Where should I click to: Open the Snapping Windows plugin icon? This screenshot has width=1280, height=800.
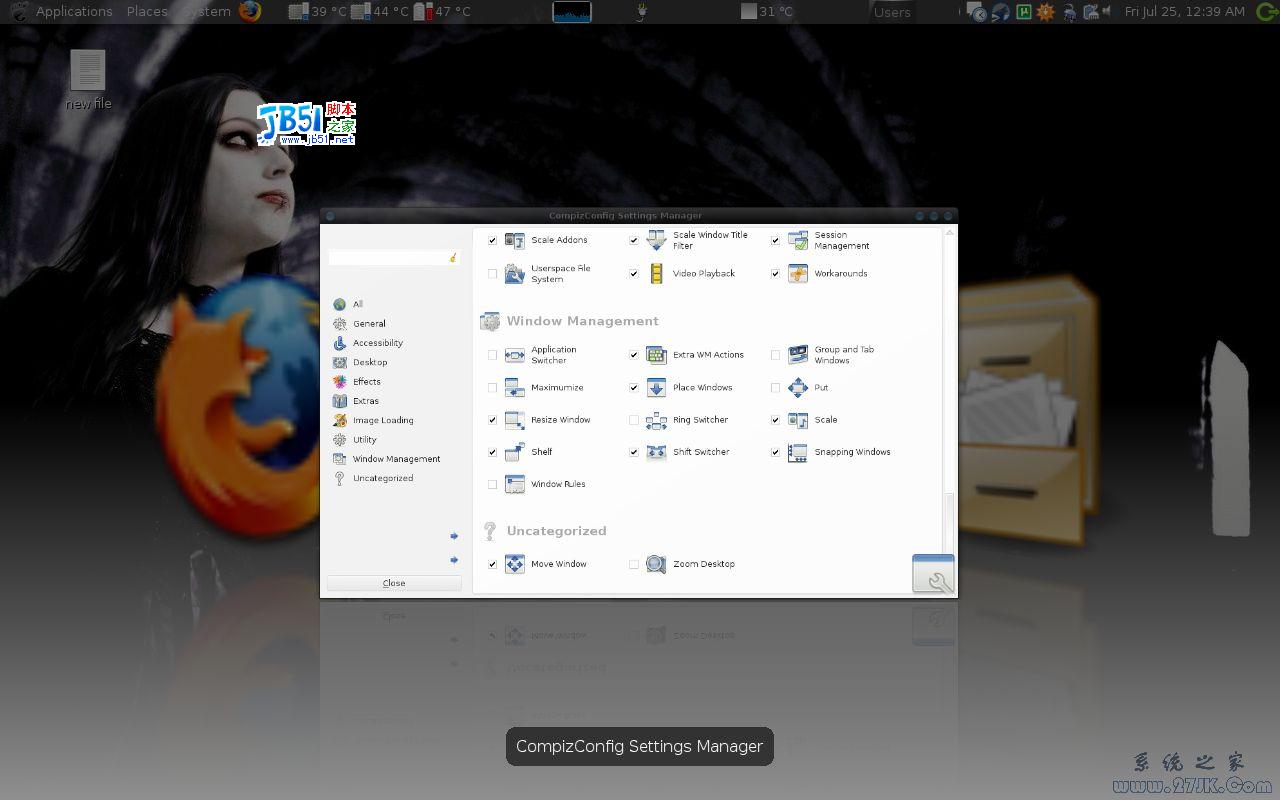(797, 452)
